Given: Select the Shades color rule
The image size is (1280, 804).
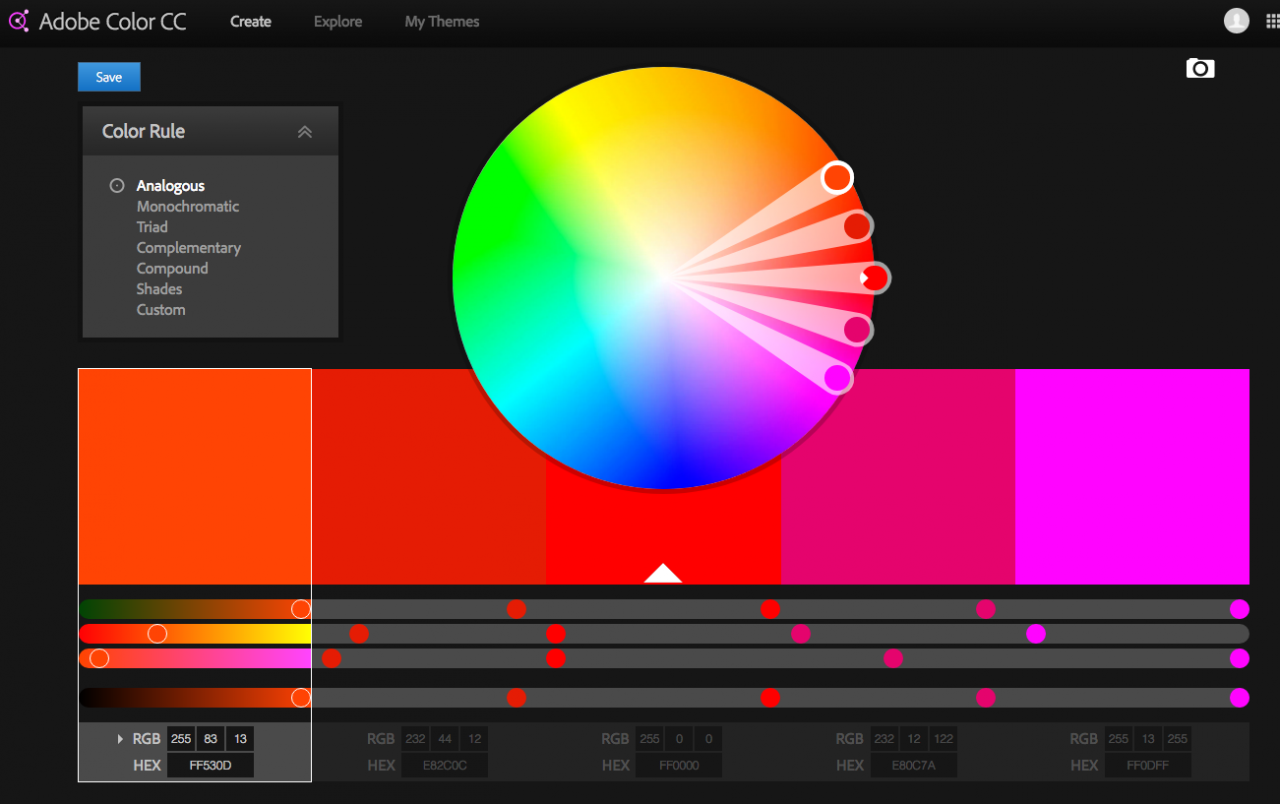Looking at the screenshot, I should click(158, 289).
